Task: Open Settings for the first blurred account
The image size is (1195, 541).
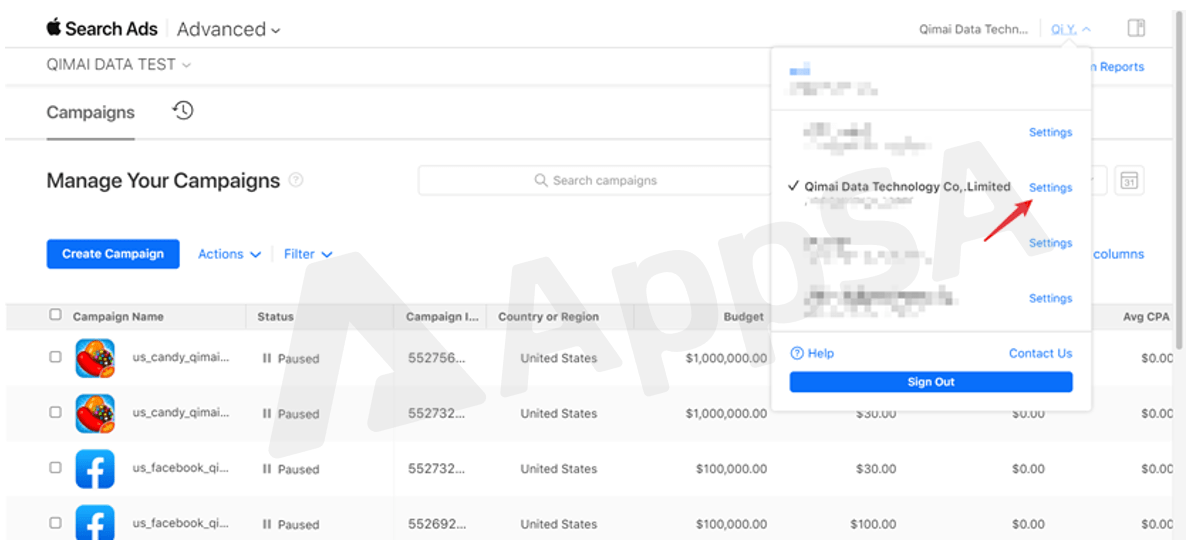Action: tap(1050, 133)
